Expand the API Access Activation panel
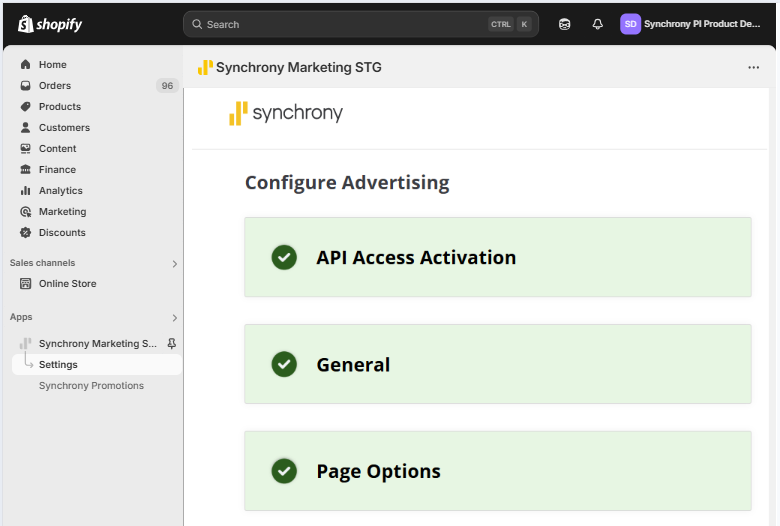The image size is (780, 526). (416, 257)
